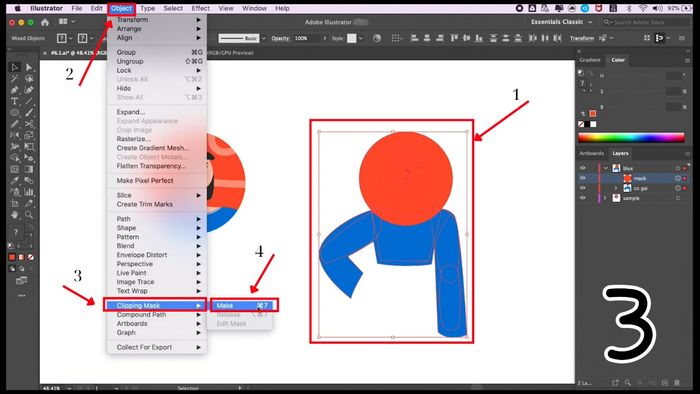Toggle visibility of blue layer
The image size is (700, 394).
point(583,168)
